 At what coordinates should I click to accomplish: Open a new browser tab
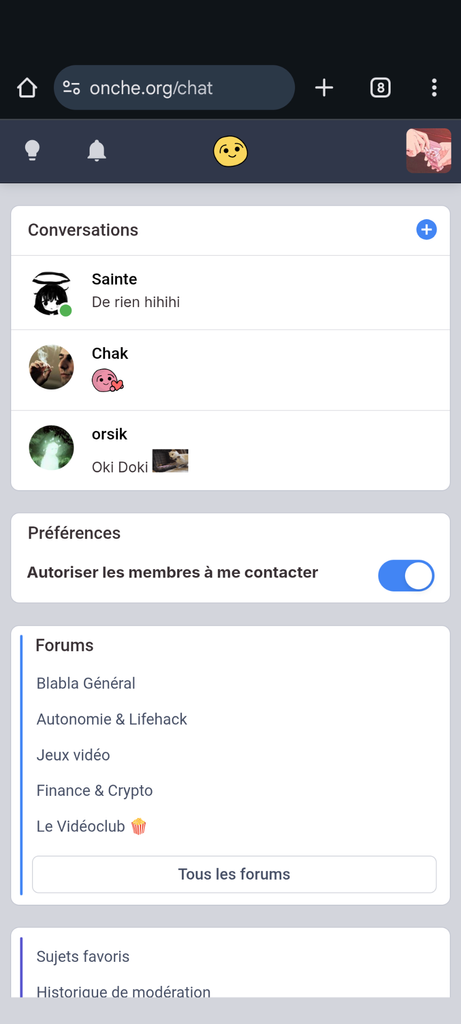[324, 88]
